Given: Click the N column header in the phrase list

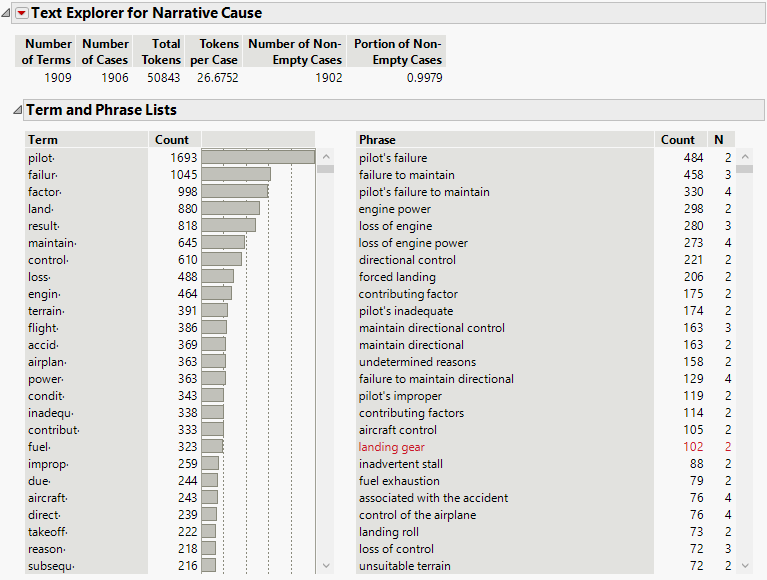Looking at the screenshot, I should [x=718, y=140].
